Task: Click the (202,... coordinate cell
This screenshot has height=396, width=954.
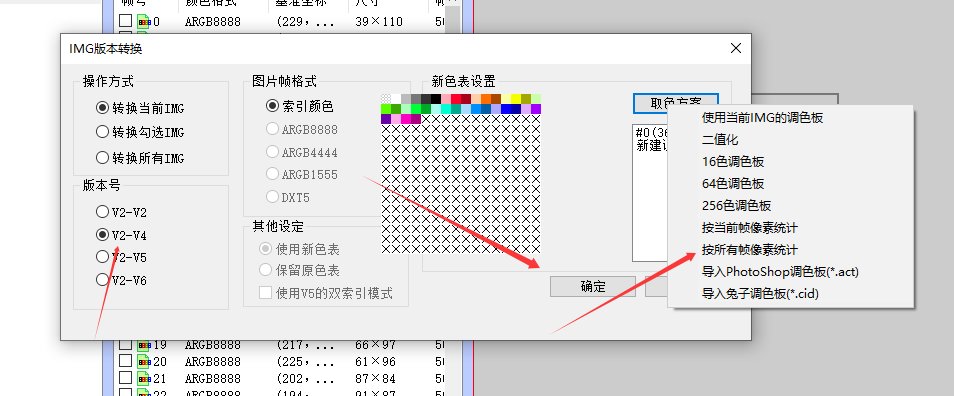Action: 305,378
